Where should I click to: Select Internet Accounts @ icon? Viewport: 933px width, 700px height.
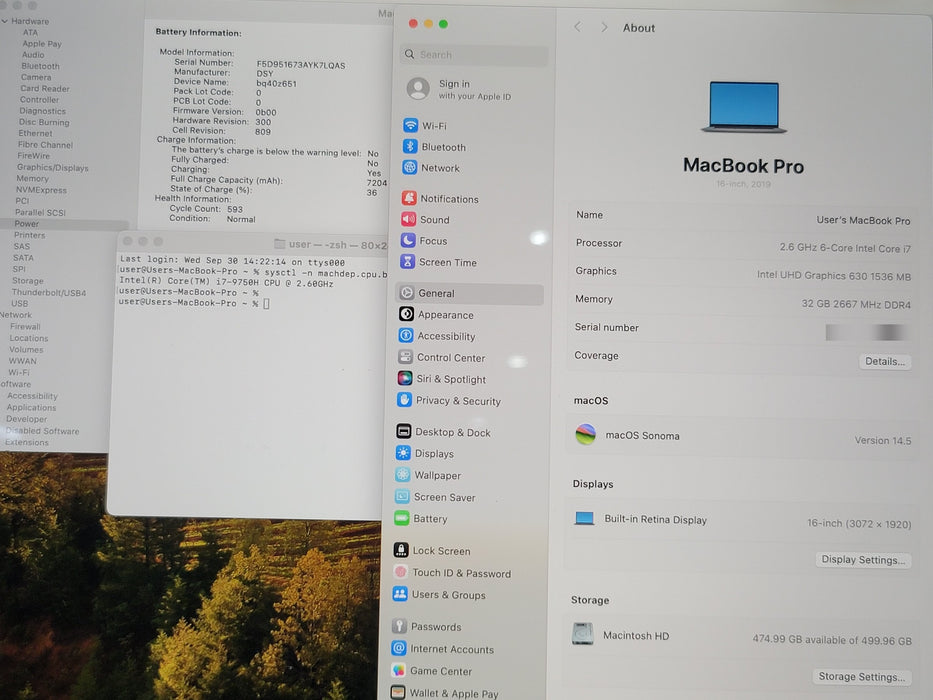399,648
